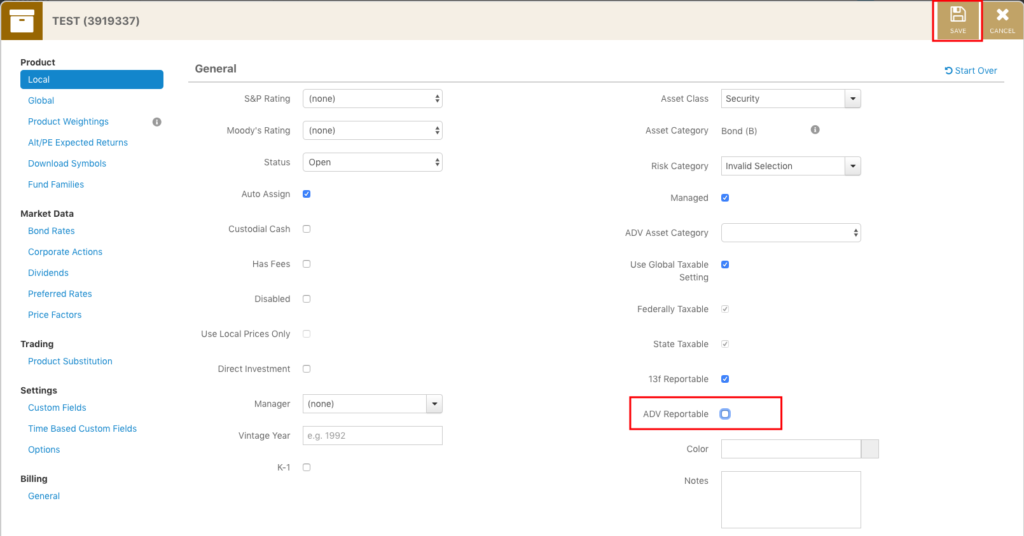Image resolution: width=1024 pixels, height=536 pixels.
Task: Open Product Weightings
Action: 68,121
